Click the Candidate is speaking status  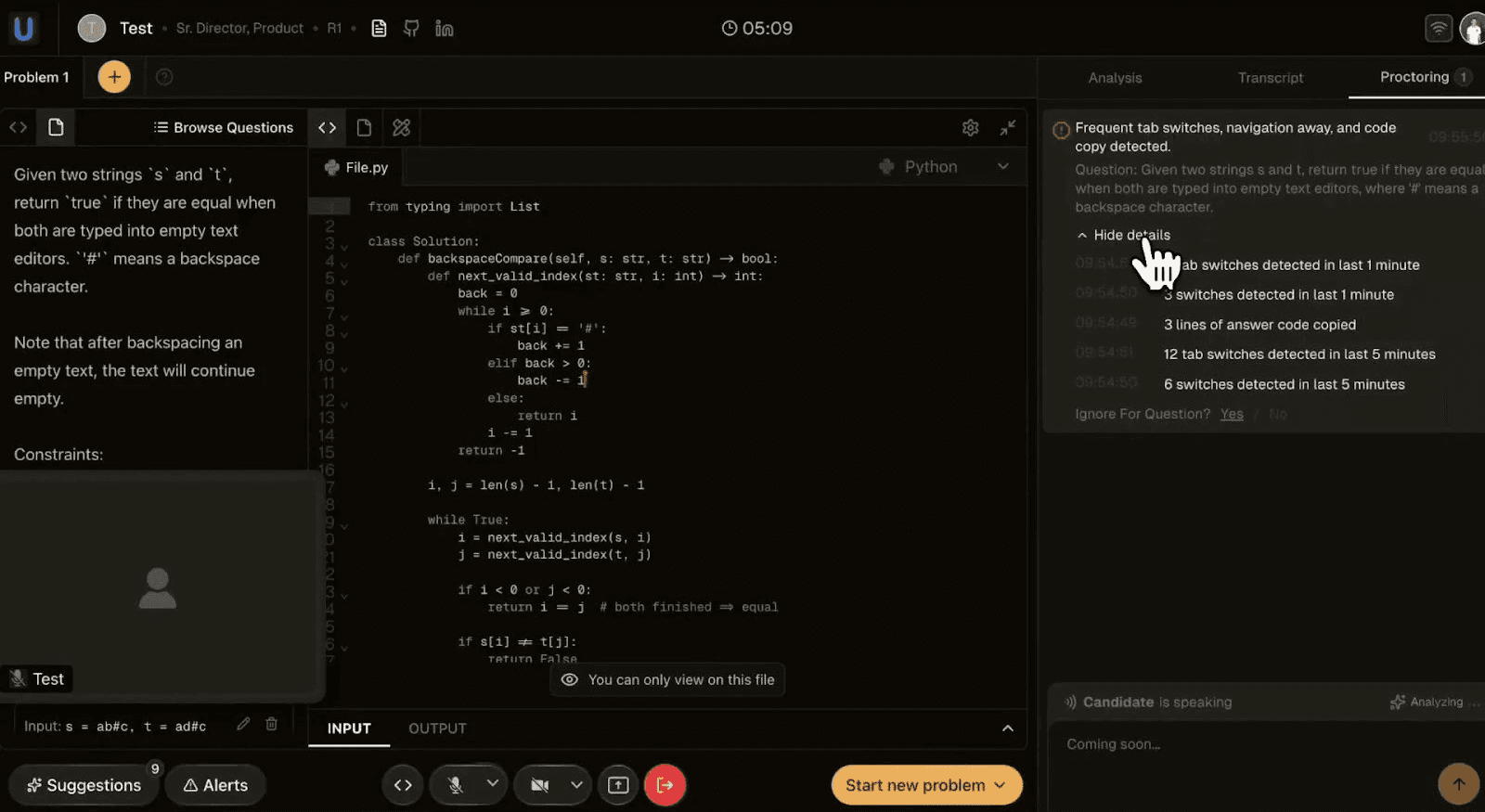pyautogui.click(x=1148, y=702)
